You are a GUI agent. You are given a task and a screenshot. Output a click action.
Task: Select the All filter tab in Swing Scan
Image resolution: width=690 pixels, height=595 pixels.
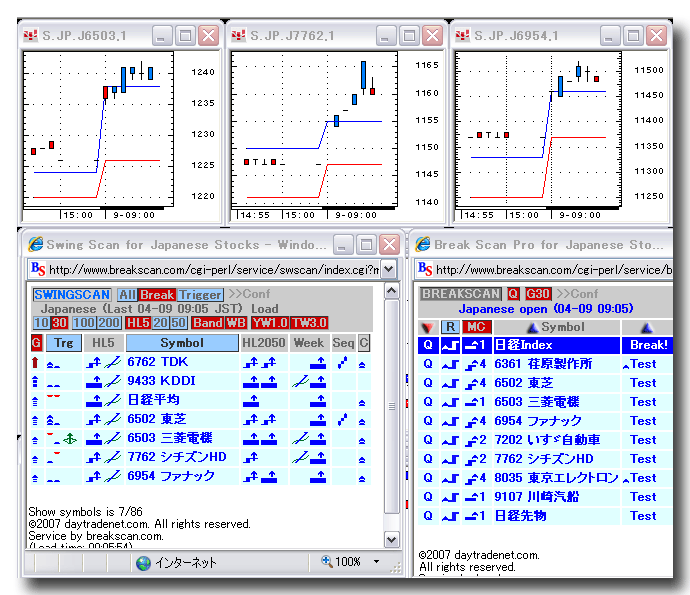click(x=127, y=294)
